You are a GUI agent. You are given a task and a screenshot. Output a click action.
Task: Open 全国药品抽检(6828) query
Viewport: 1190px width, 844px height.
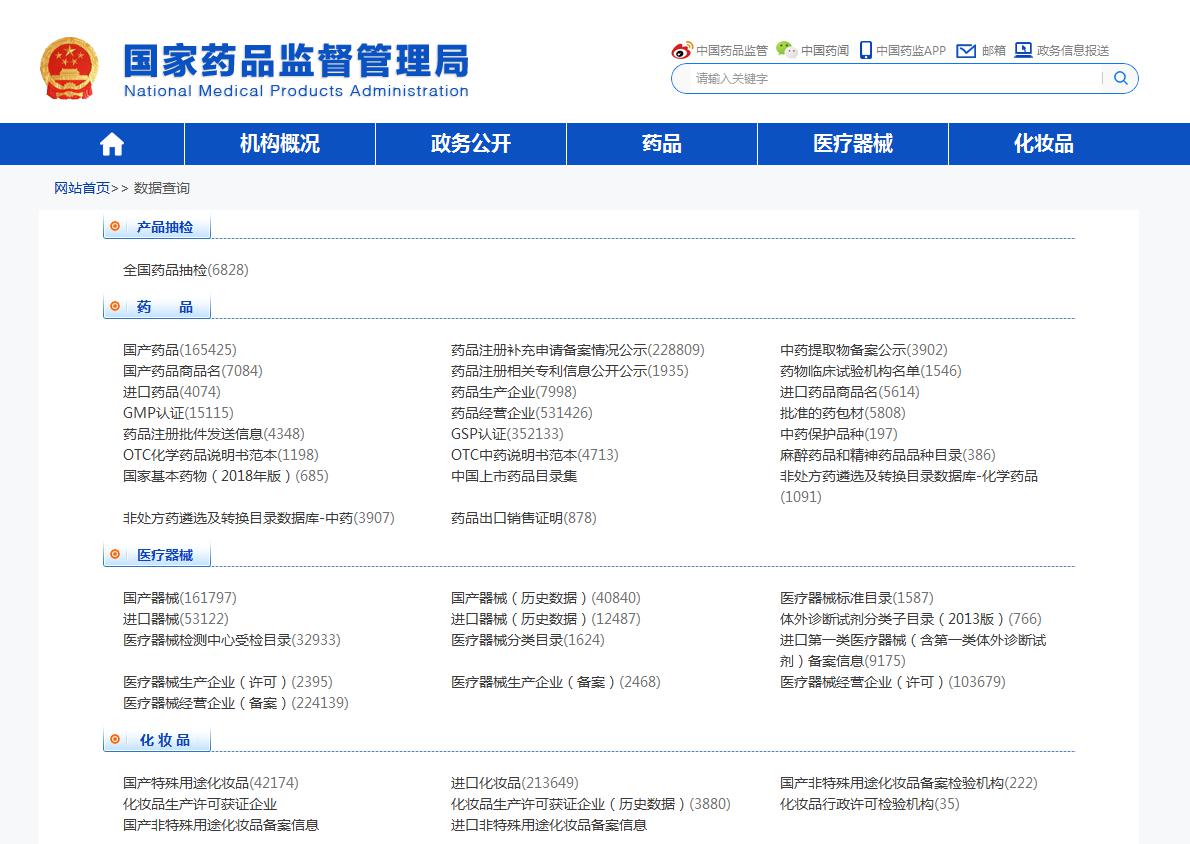pyautogui.click(x=186, y=270)
